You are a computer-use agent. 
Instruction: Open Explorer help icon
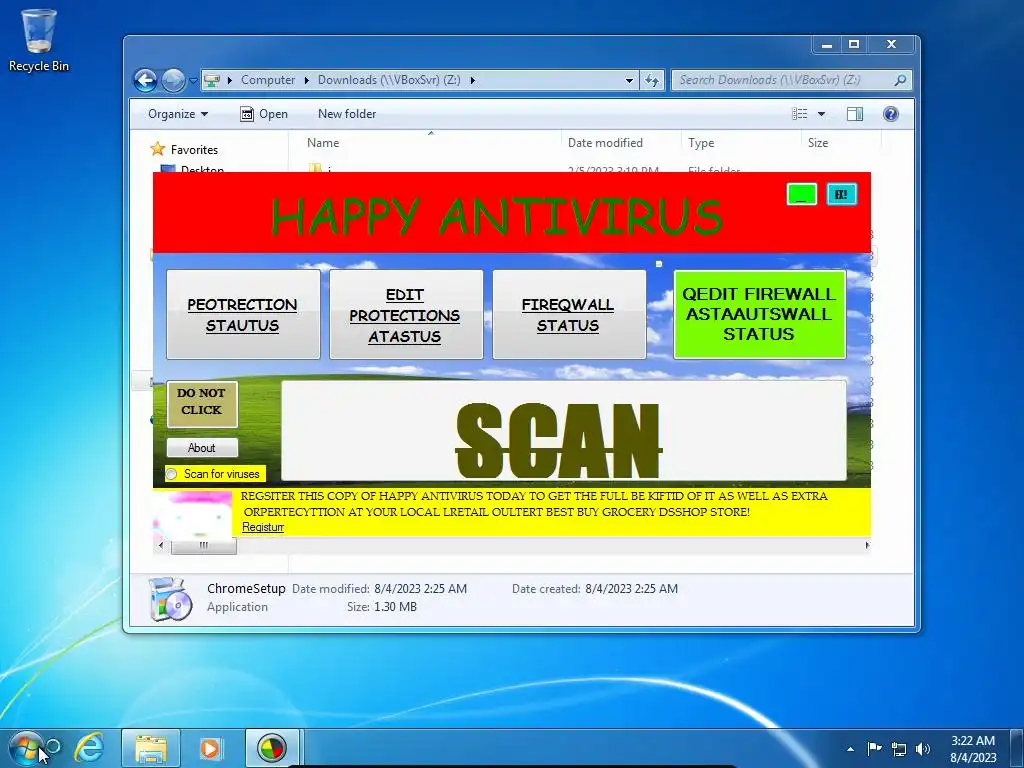890,114
